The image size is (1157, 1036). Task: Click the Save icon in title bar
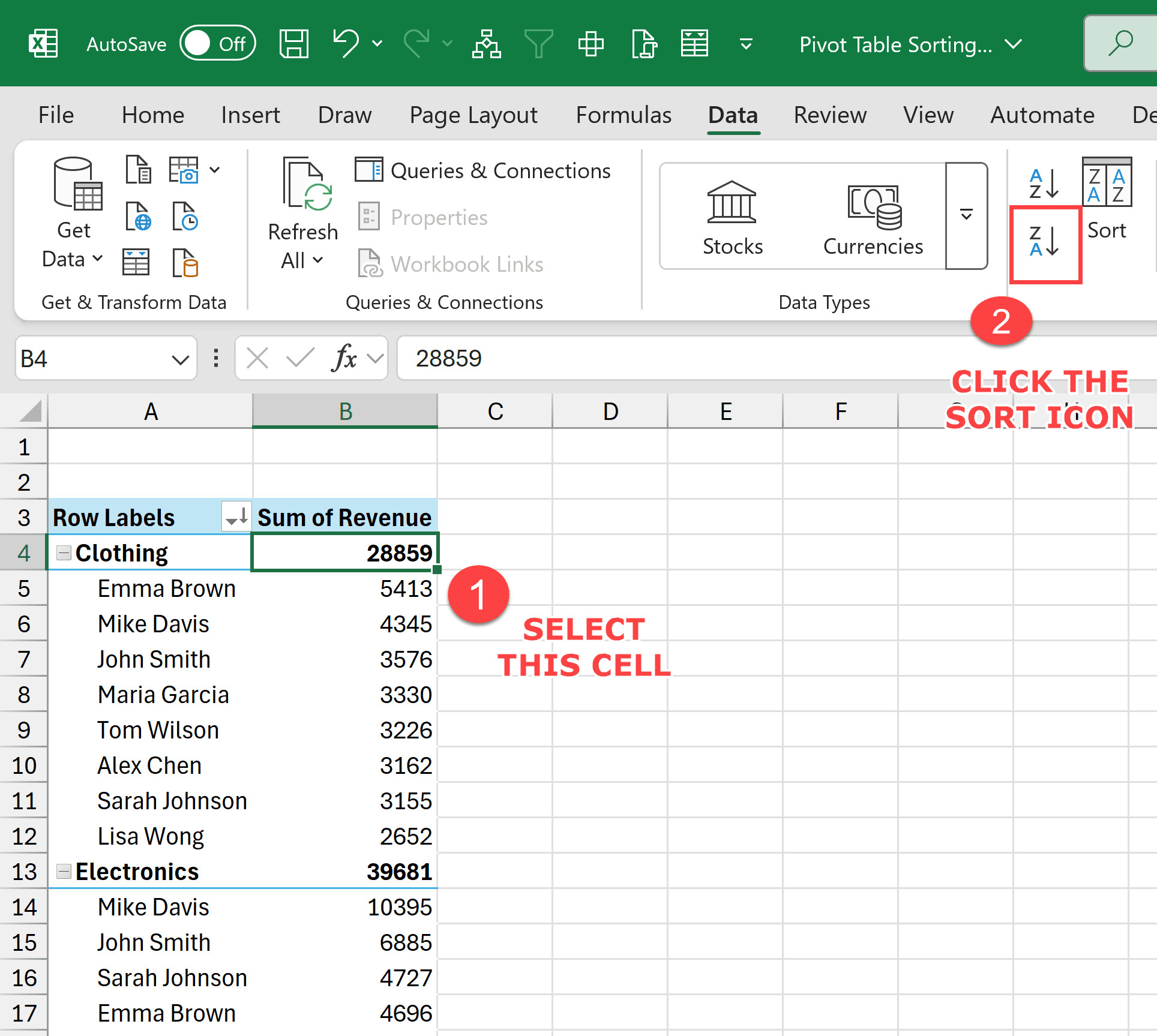293,44
